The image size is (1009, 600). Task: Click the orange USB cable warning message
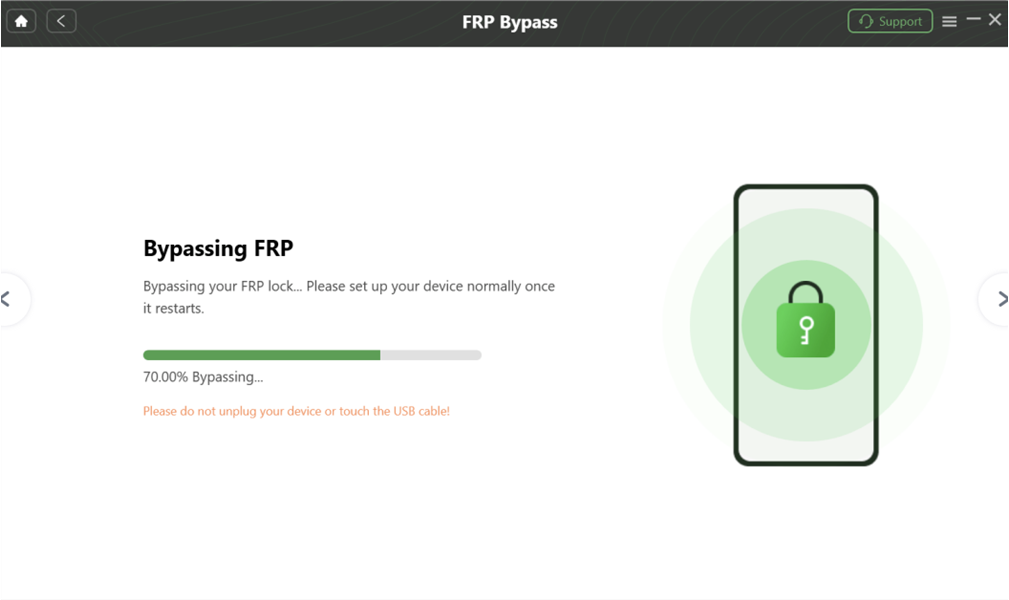296,410
